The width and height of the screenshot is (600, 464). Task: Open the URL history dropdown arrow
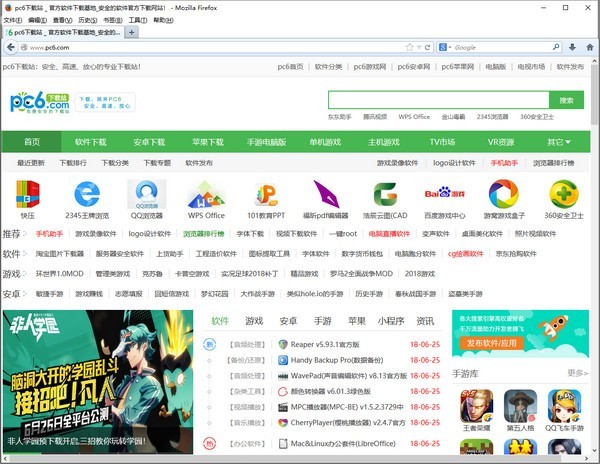(419, 47)
